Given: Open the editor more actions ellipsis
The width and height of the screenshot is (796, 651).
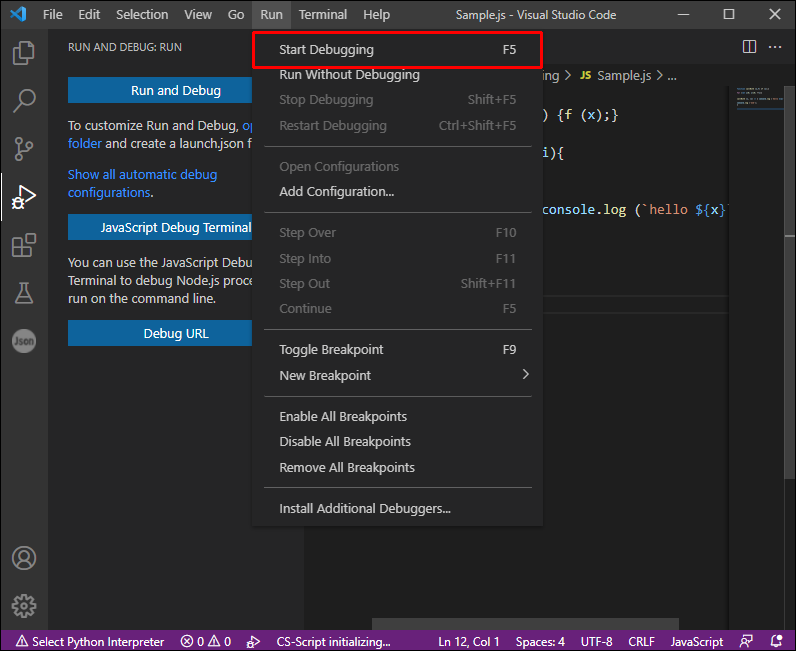Looking at the screenshot, I should 775,47.
